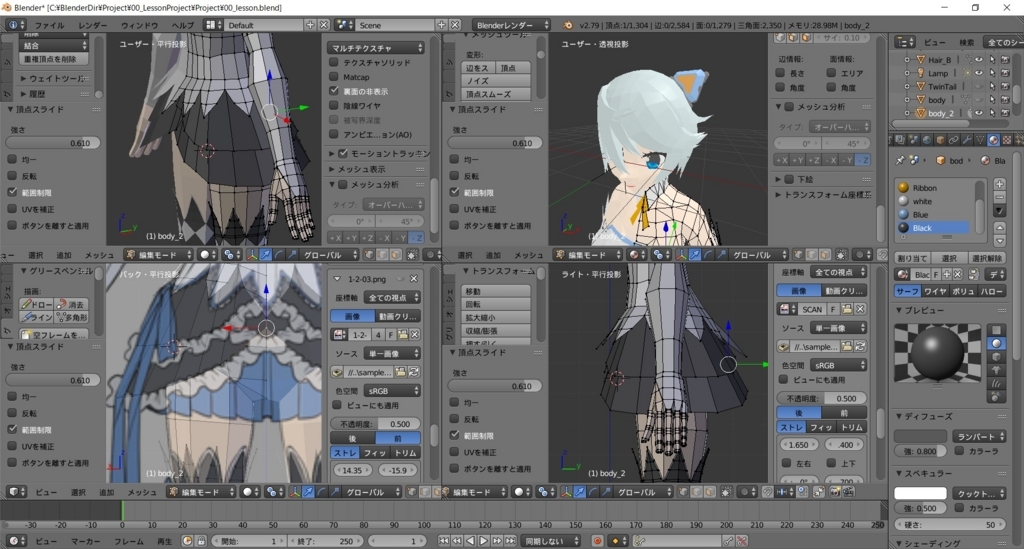
Task: Open file browser icon beside sample path
Action: pos(400,372)
